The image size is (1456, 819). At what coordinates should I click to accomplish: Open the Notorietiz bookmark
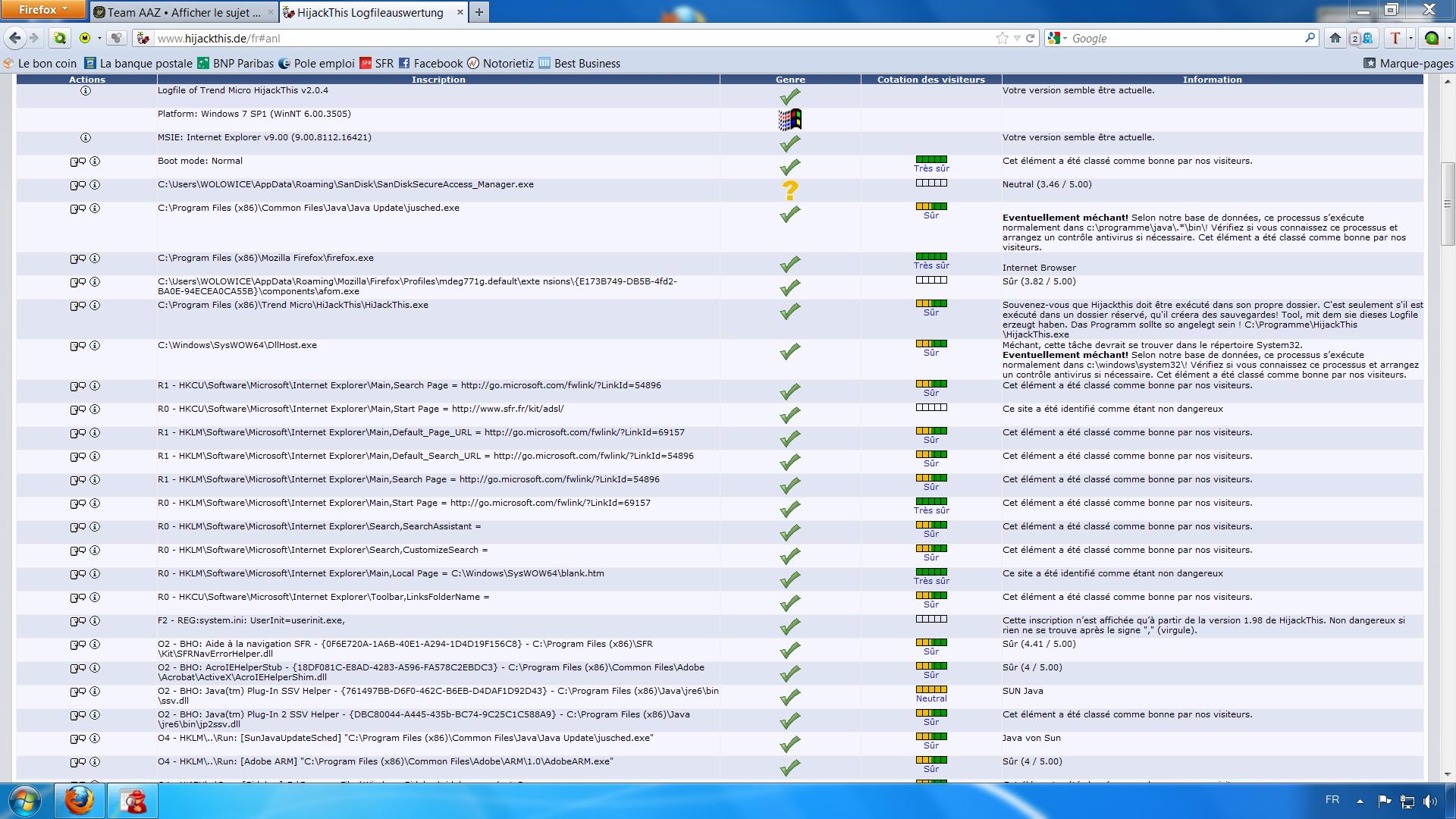point(500,64)
